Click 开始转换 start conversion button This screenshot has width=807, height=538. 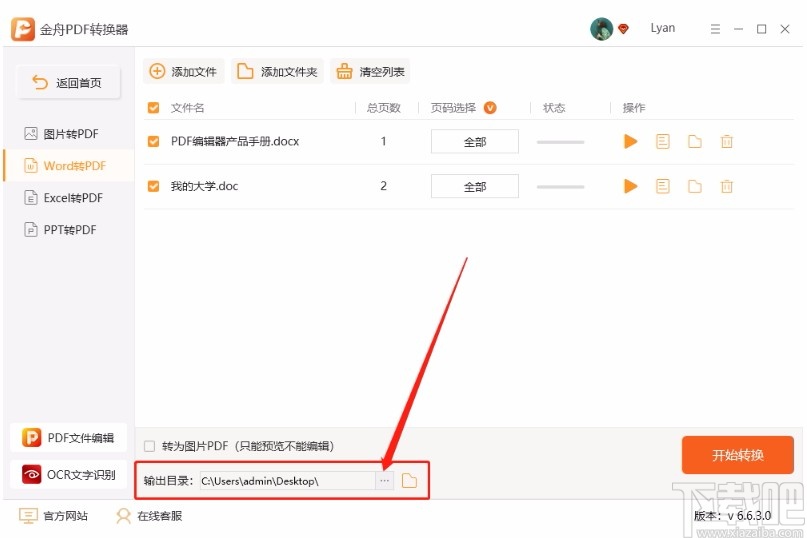coord(738,455)
